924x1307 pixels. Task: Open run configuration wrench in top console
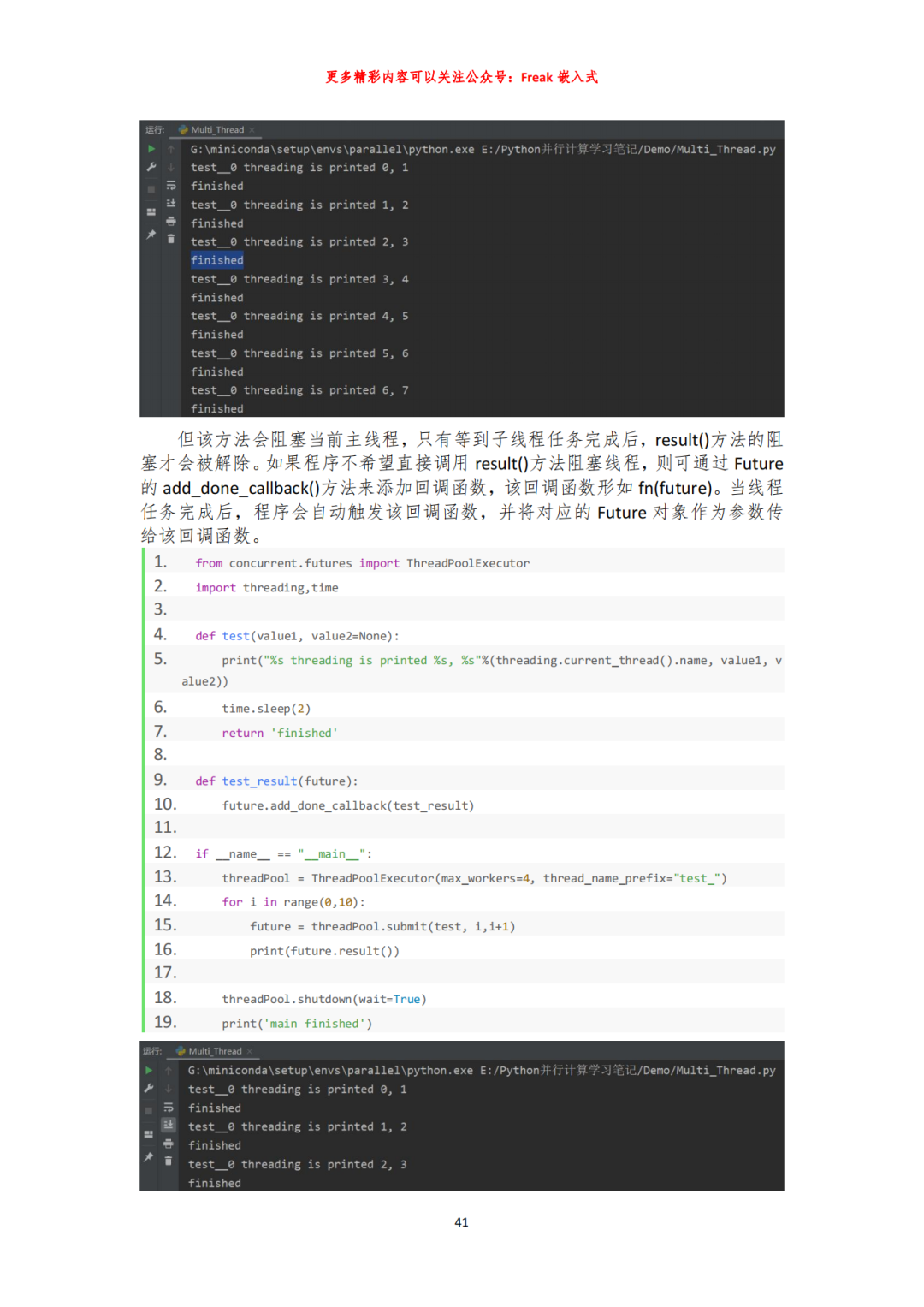pyautogui.click(x=151, y=168)
